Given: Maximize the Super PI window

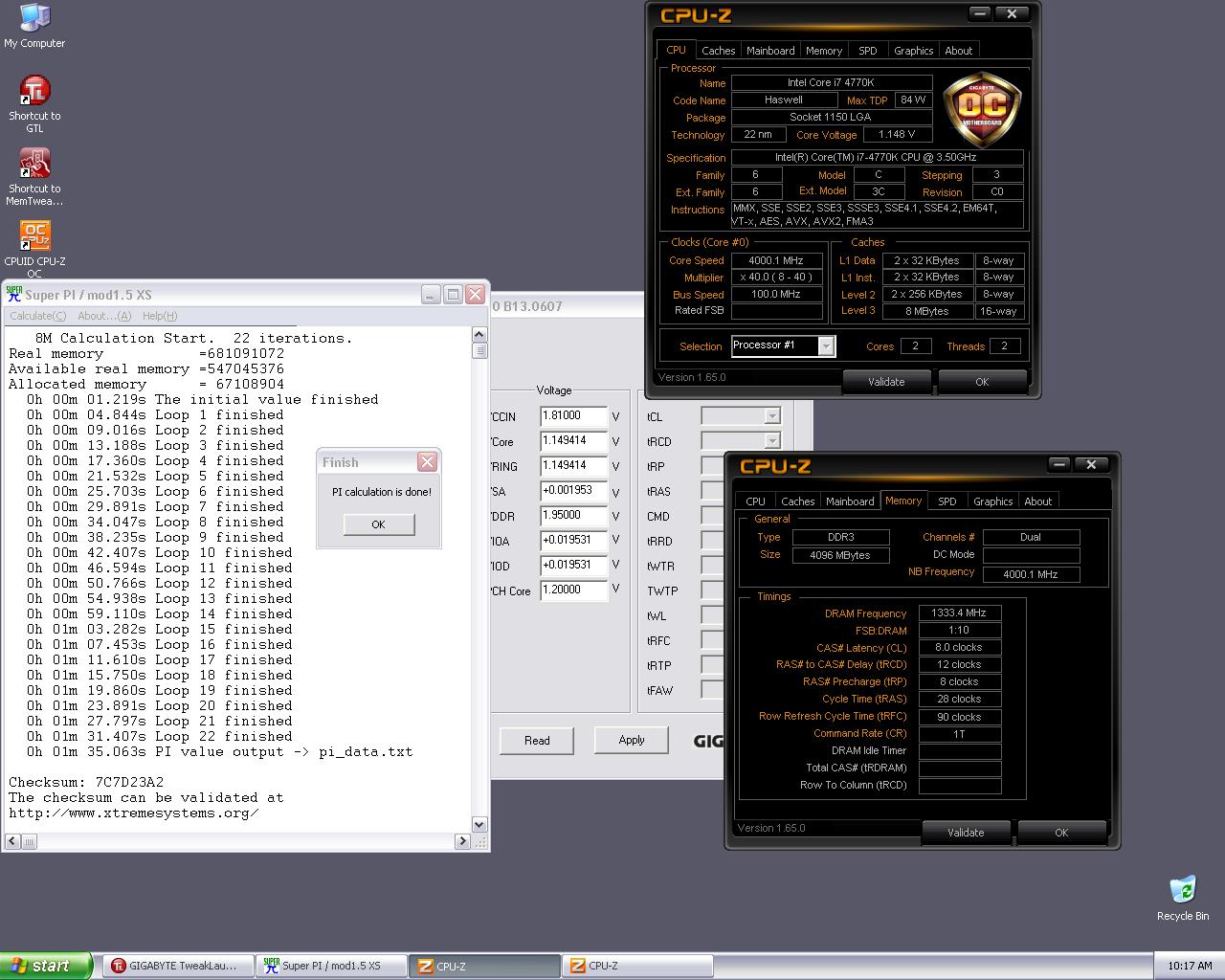Looking at the screenshot, I should click(453, 295).
